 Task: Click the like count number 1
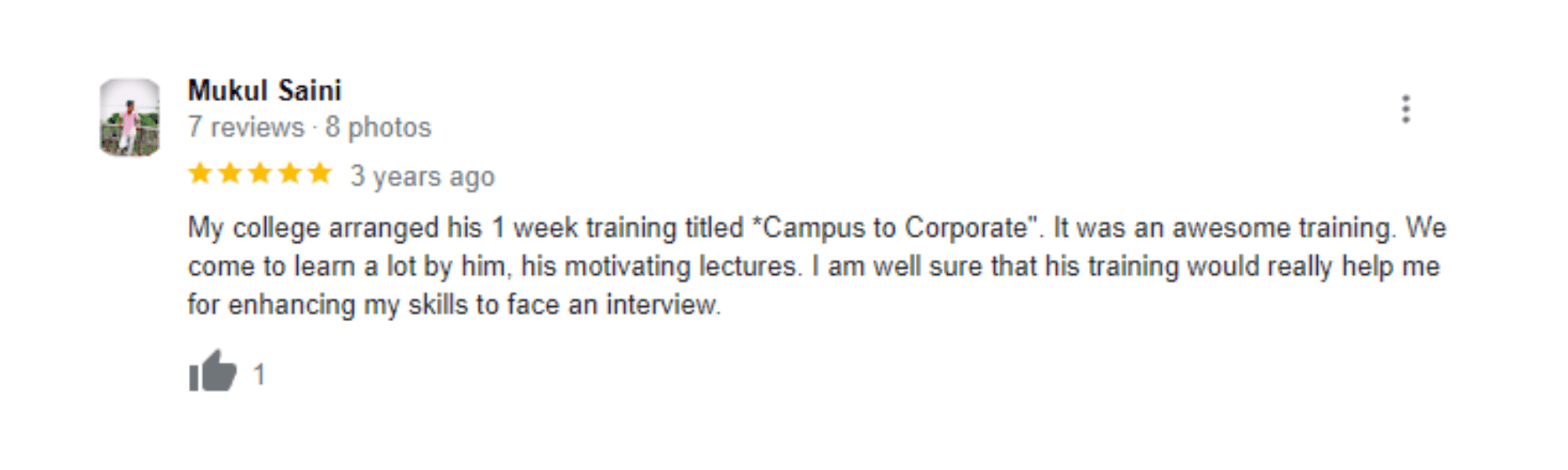(x=260, y=374)
